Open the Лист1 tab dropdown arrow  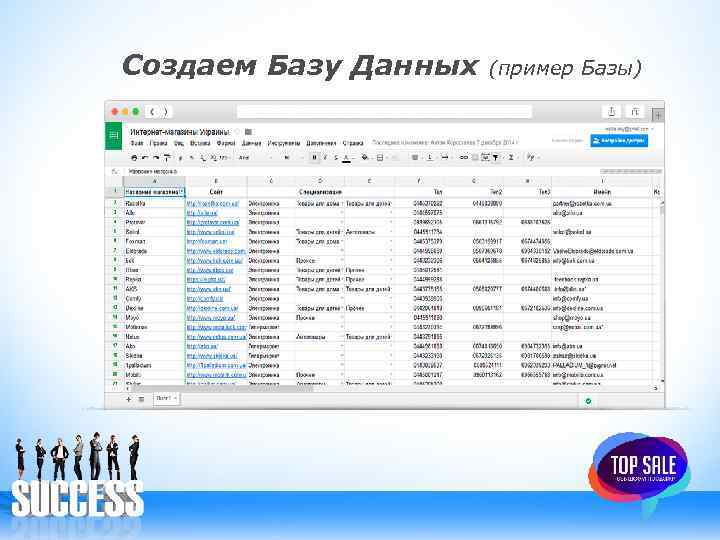[176, 399]
